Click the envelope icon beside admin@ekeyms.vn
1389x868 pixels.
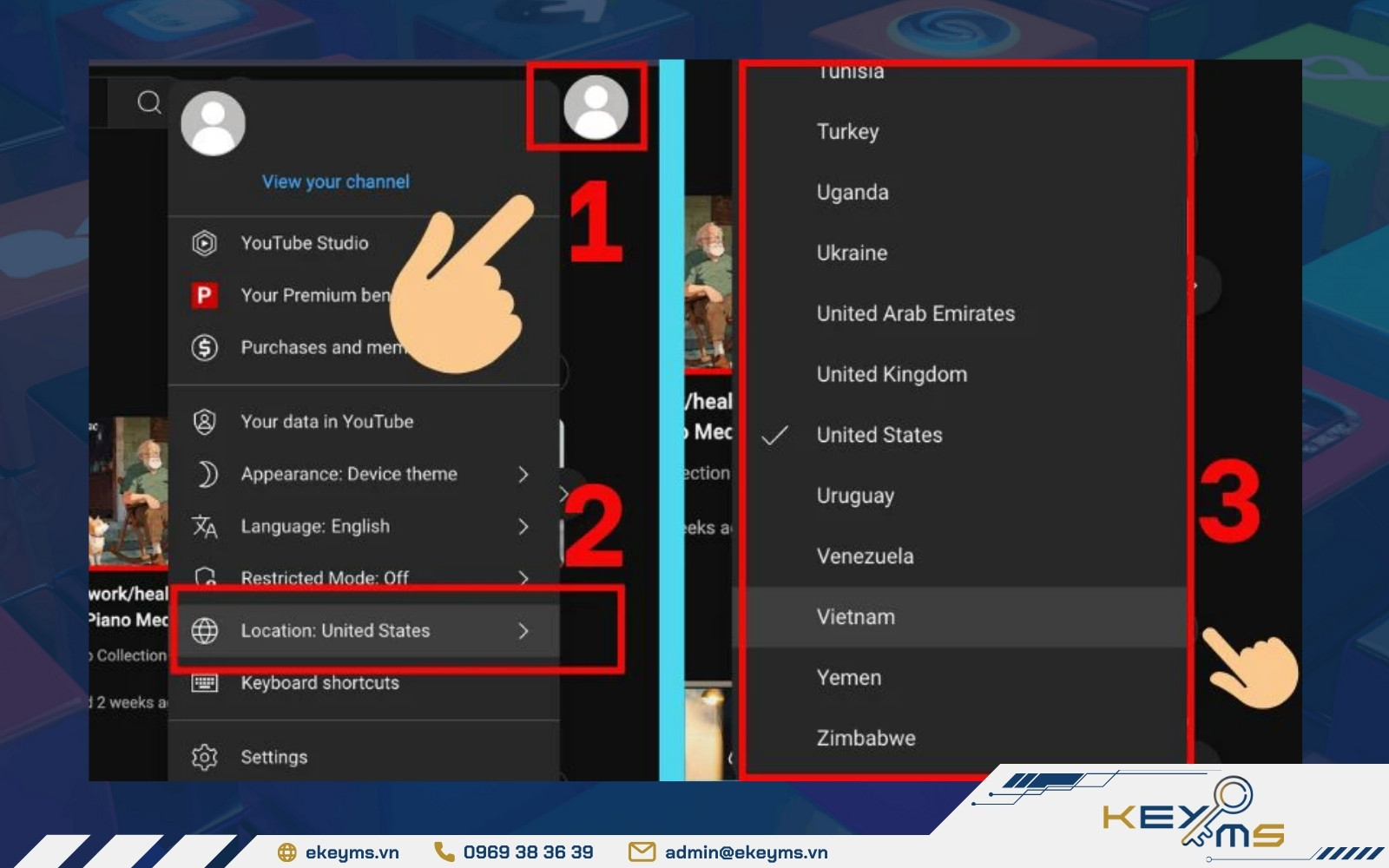point(642,852)
